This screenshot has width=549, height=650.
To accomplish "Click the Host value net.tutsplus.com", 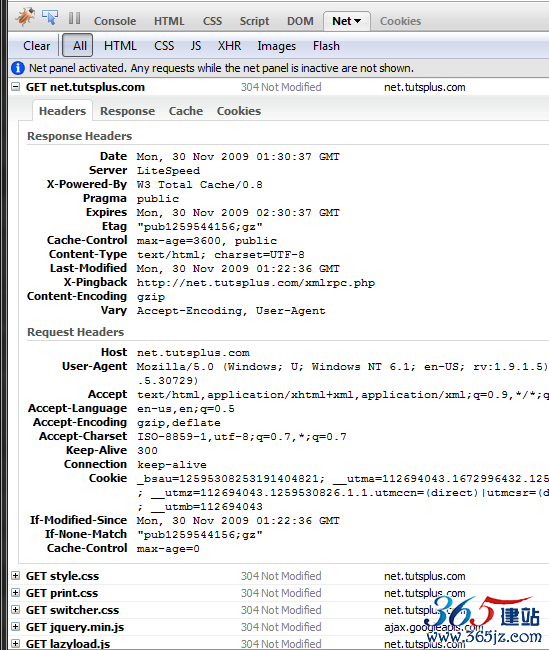I will coord(193,353).
